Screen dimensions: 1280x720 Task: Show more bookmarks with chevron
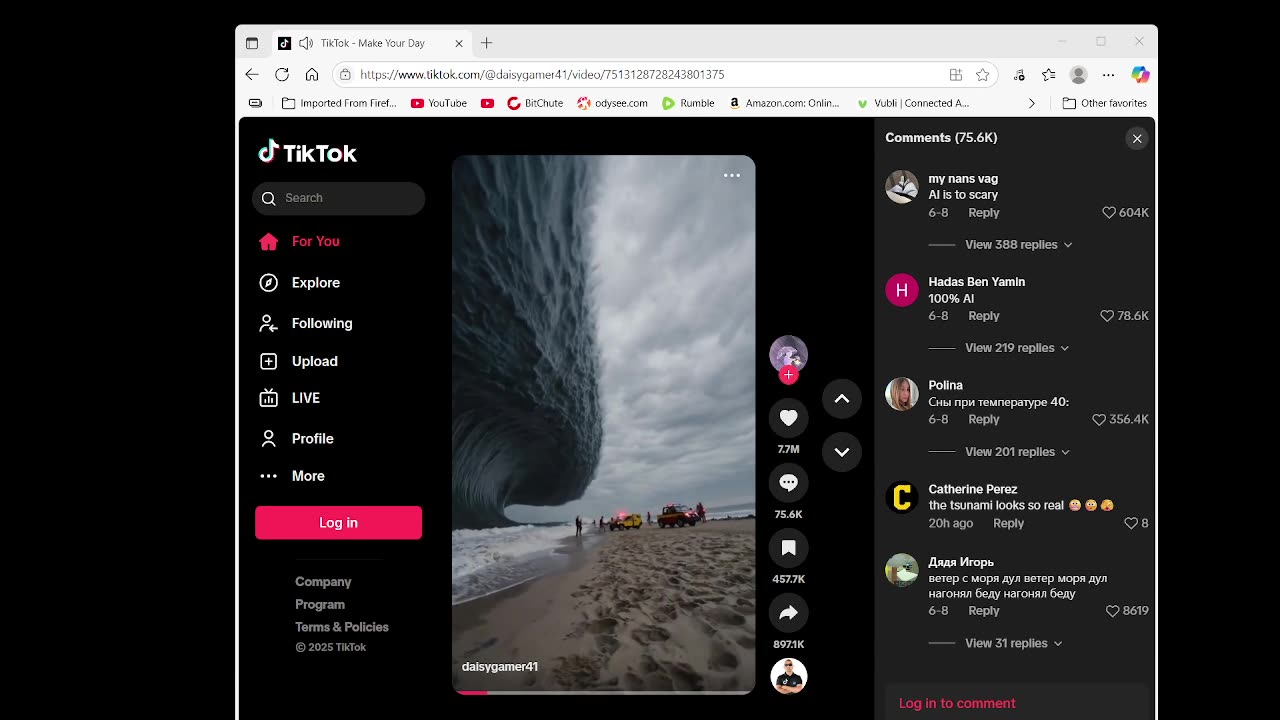coord(1032,103)
